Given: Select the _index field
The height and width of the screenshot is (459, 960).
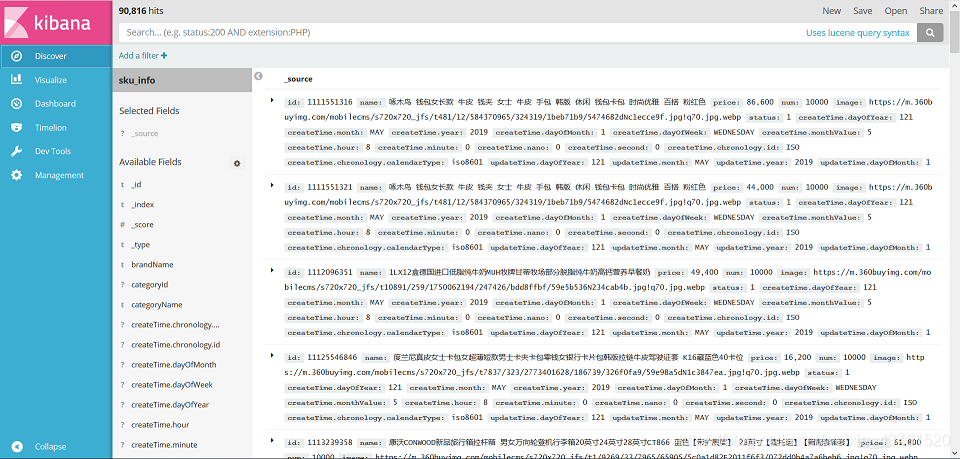Looking at the screenshot, I should [143, 204].
